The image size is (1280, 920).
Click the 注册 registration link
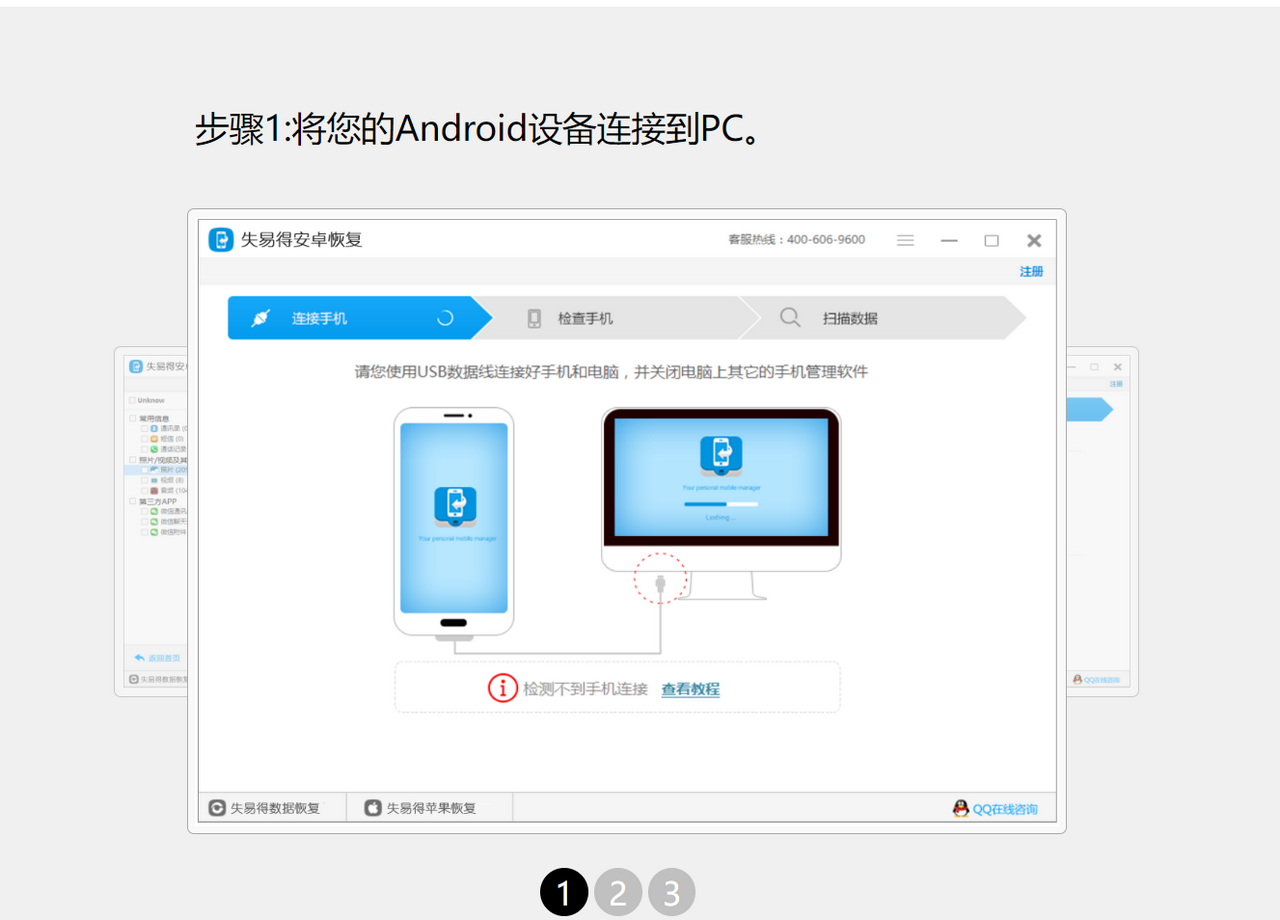(x=1031, y=271)
